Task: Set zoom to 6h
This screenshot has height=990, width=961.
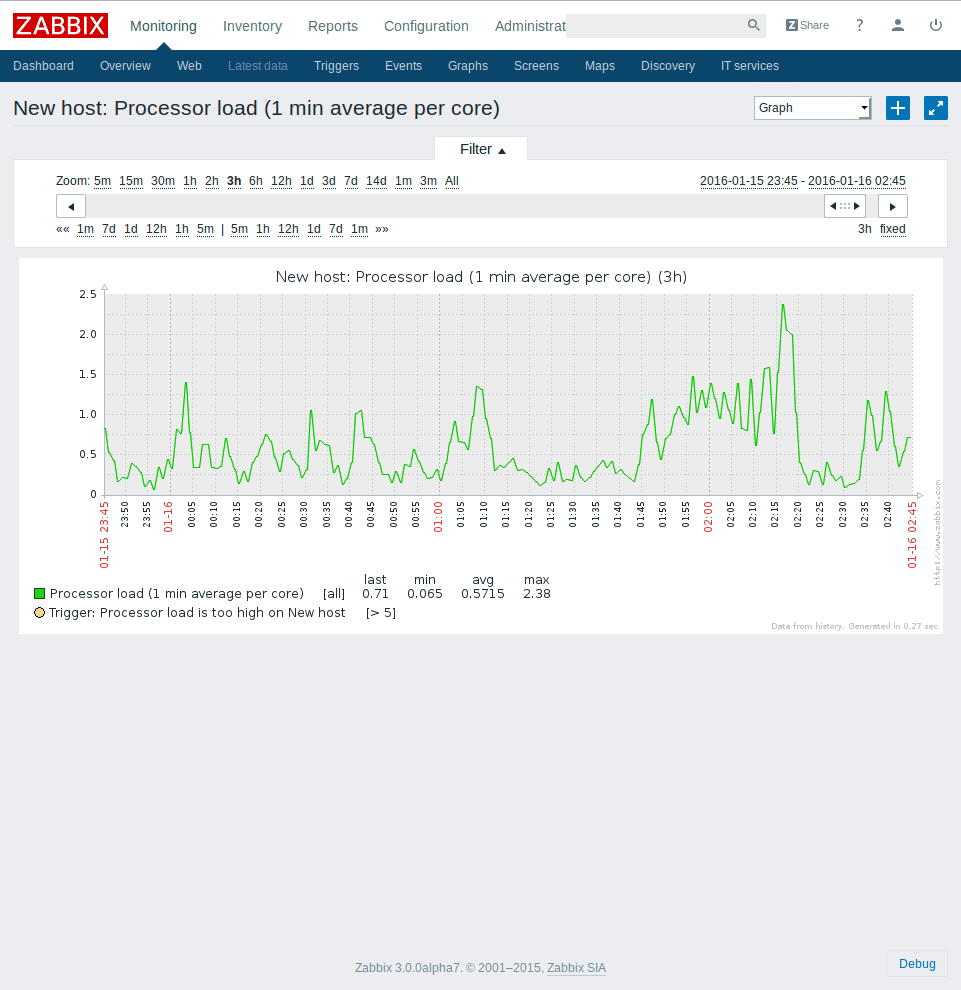Action: [x=256, y=181]
